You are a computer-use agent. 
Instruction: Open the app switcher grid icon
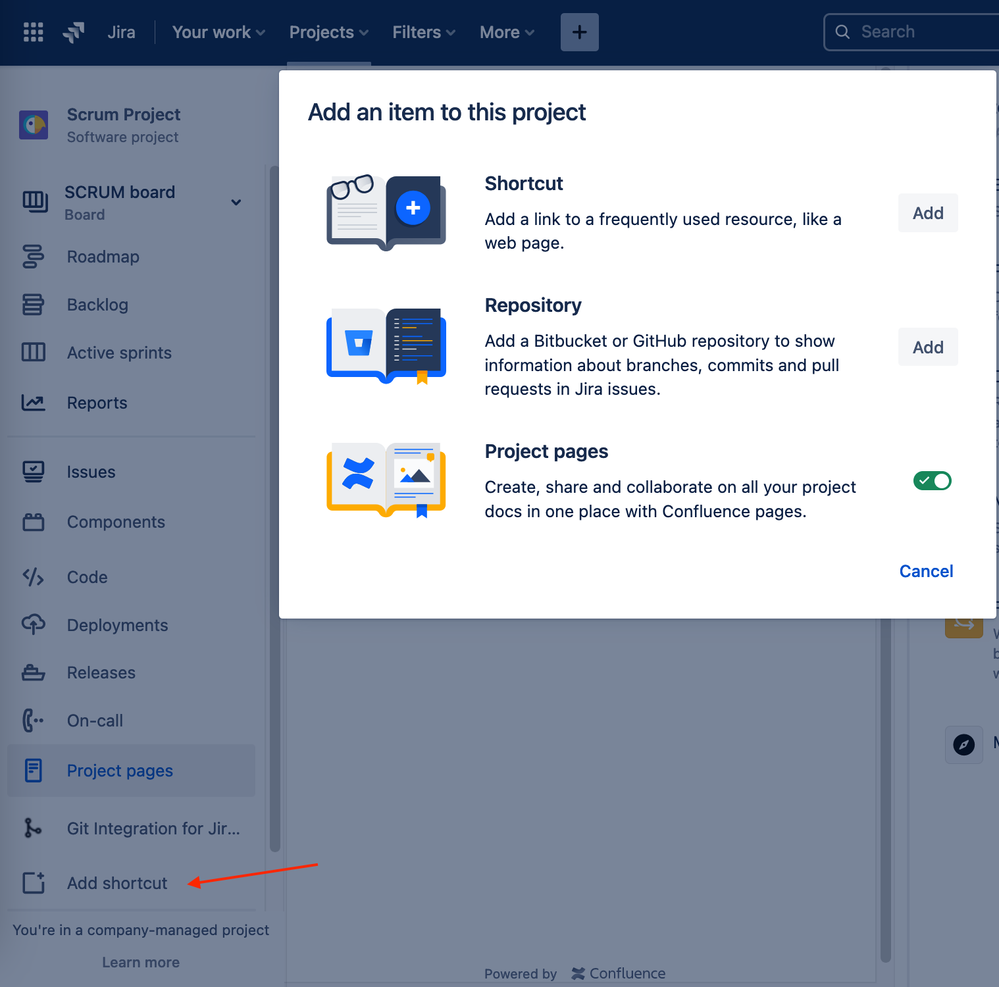[33, 32]
